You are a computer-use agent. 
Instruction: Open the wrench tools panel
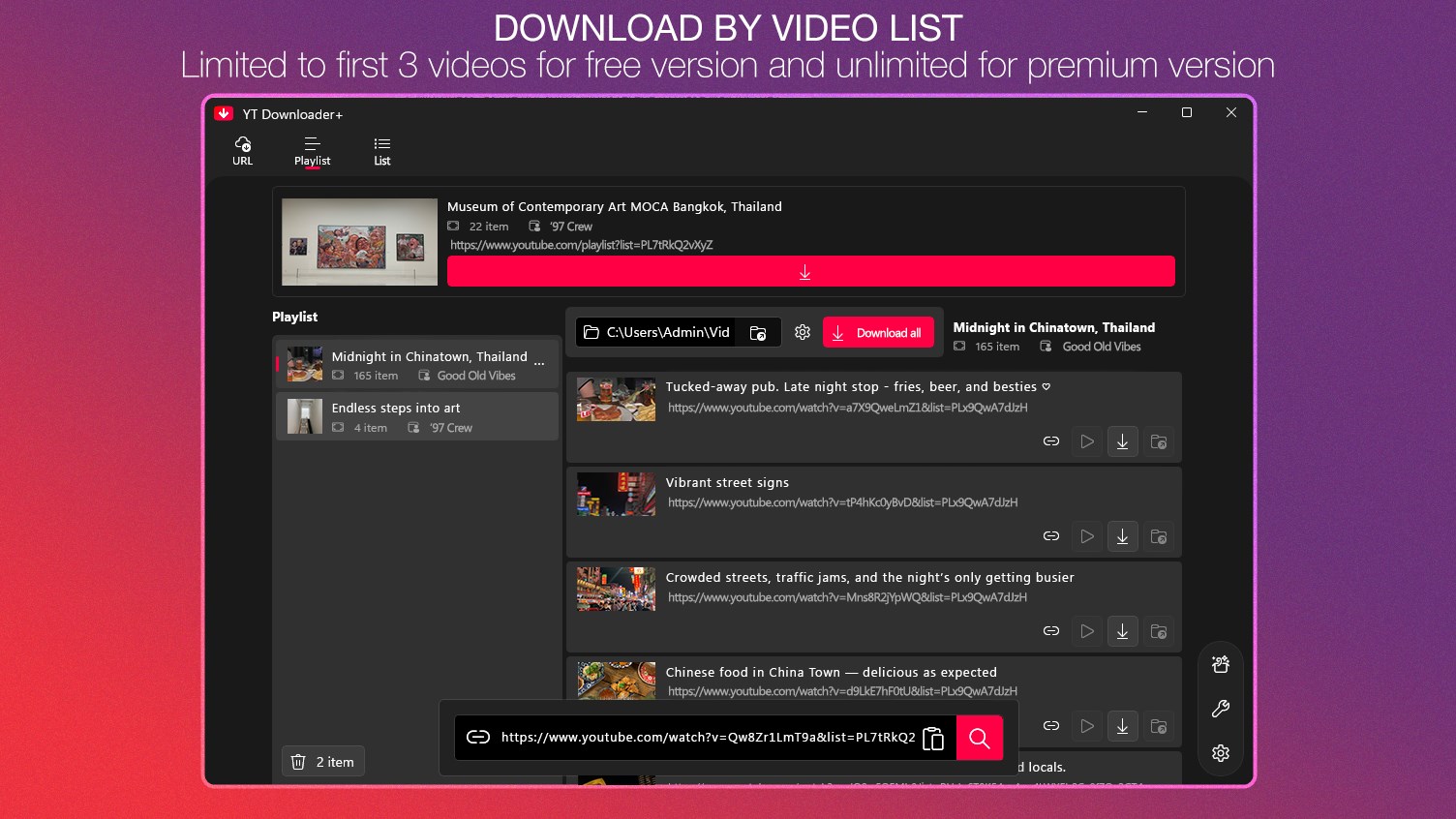(x=1220, y=708)
